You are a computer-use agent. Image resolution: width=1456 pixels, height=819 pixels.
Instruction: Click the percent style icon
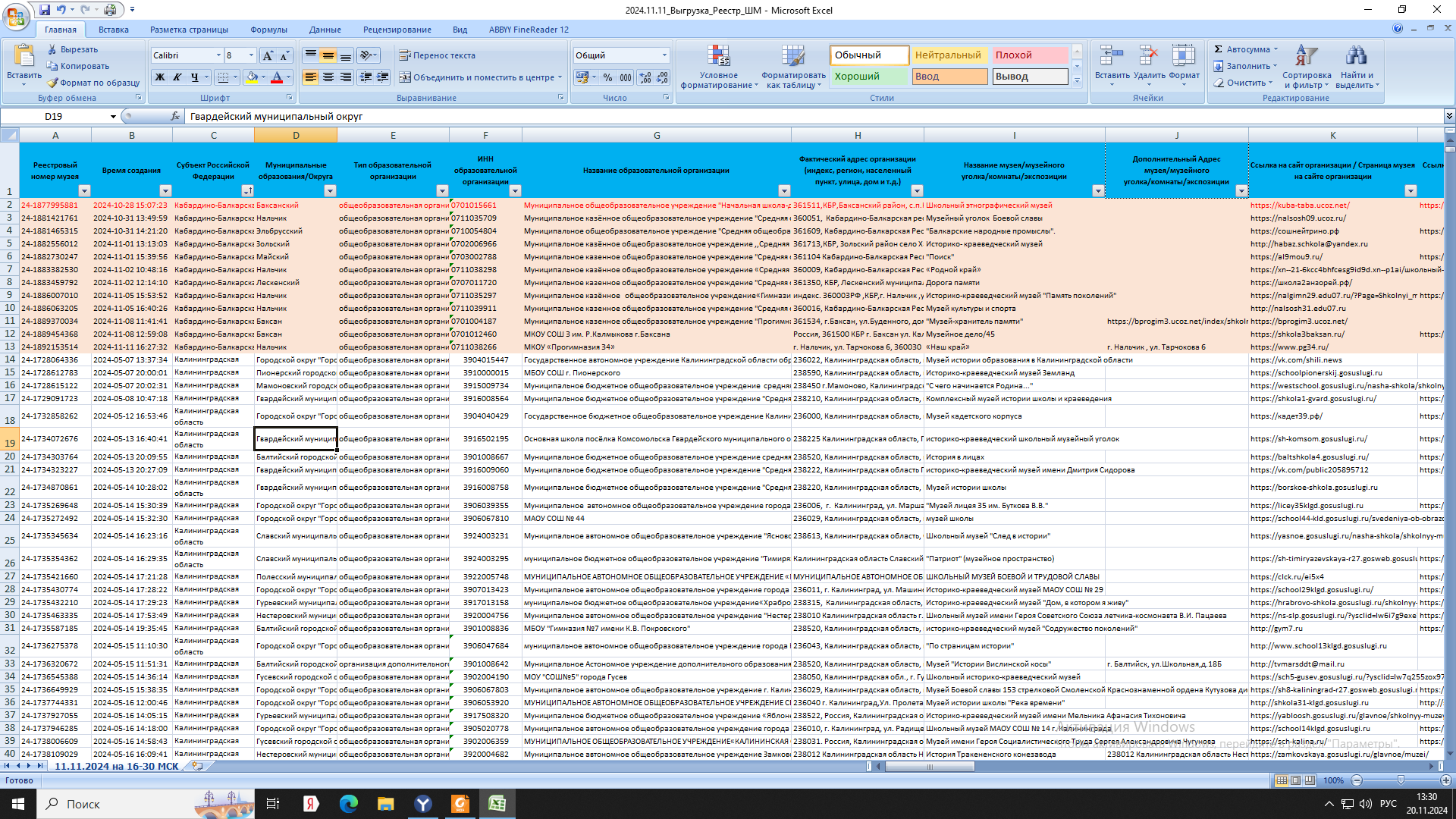(607, 77)
